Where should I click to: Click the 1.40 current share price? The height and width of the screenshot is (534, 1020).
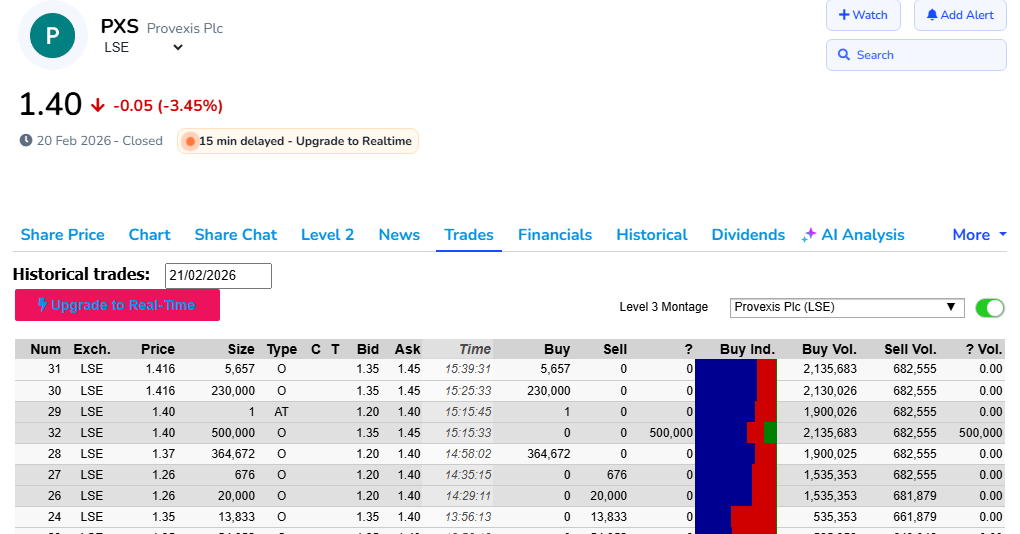[x=50, y=104]
